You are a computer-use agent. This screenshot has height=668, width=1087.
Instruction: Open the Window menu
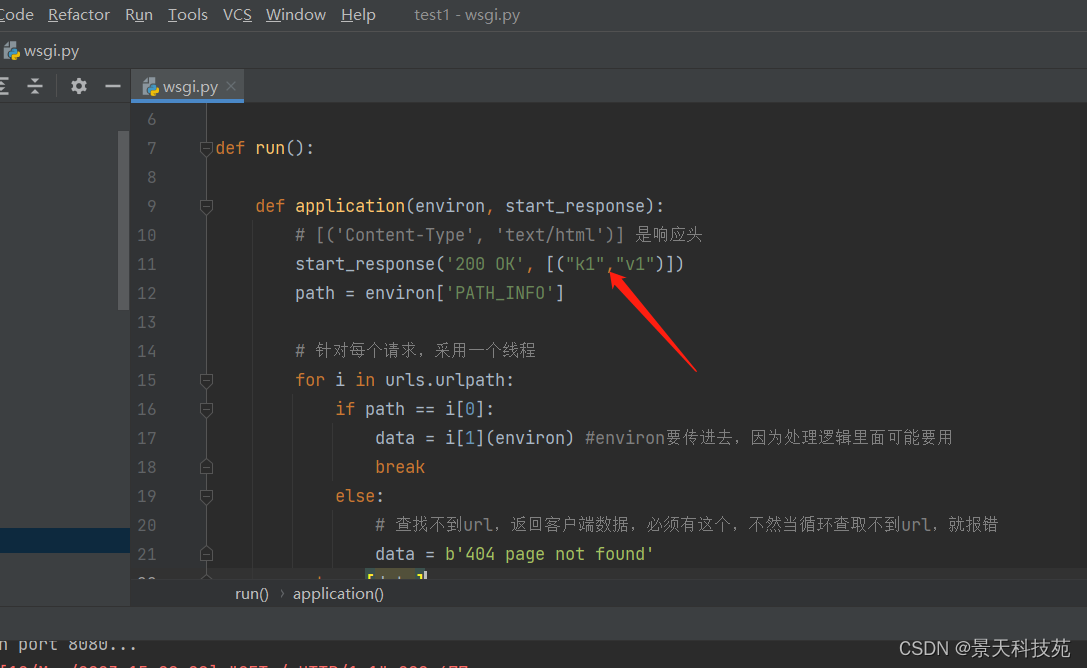(295, 15)
